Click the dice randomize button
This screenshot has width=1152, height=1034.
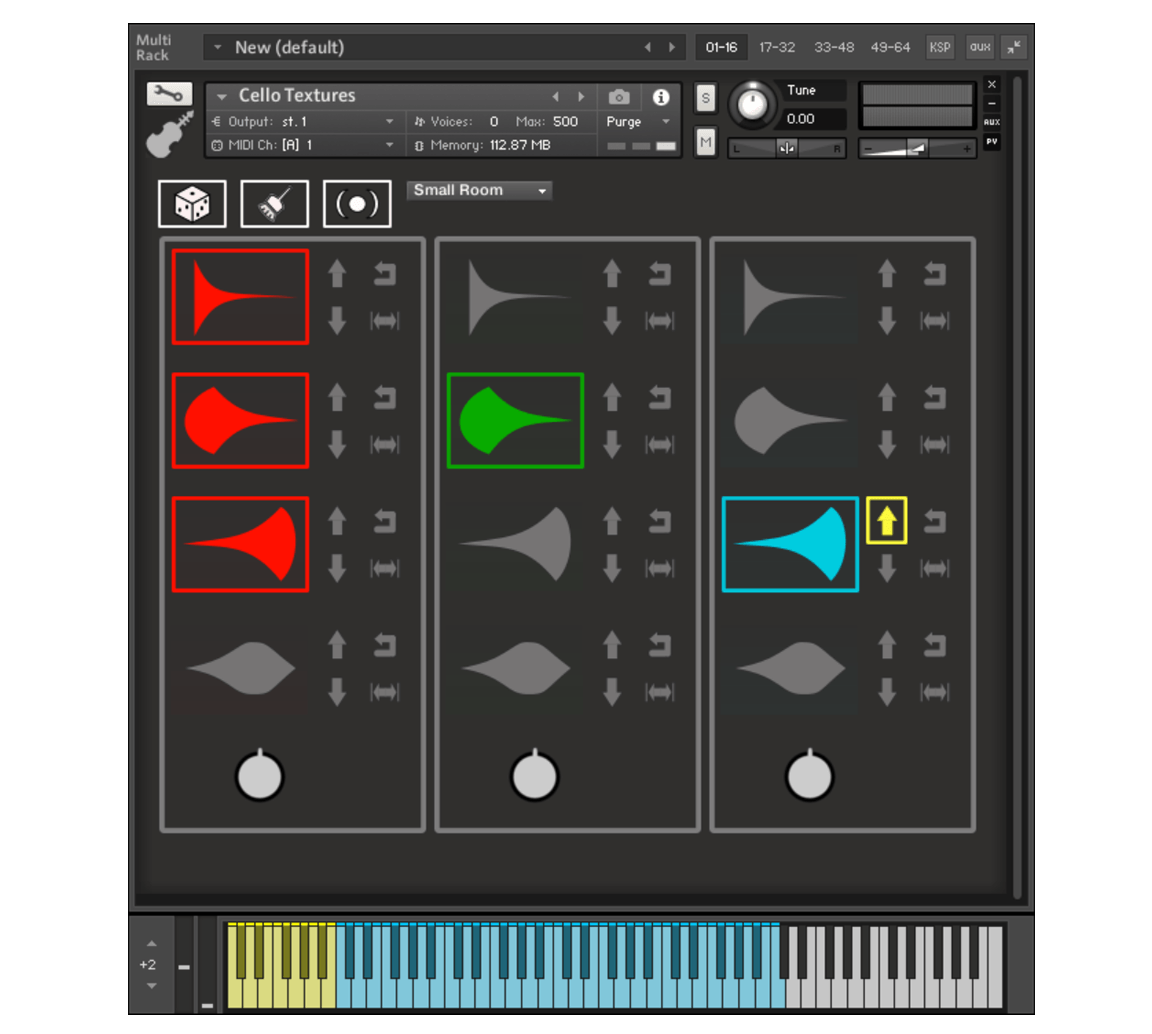tap(192, 204)
